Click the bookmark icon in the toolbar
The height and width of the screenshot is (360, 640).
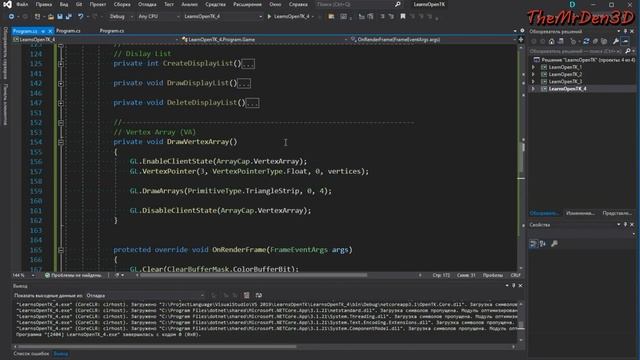403,16
